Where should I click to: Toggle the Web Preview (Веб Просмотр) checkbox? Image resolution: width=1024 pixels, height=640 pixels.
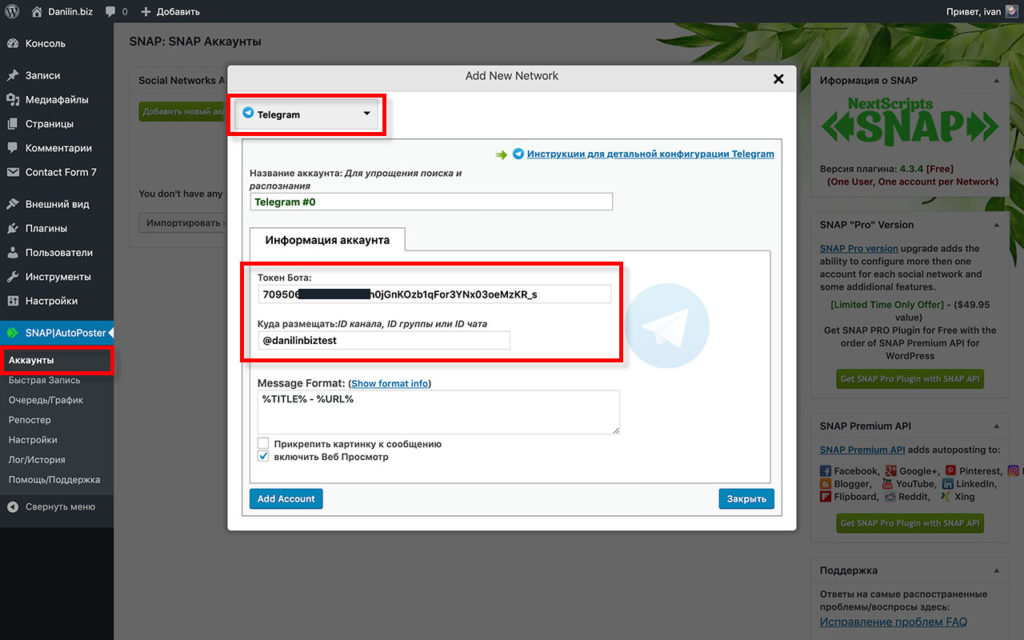click(263, 456)
